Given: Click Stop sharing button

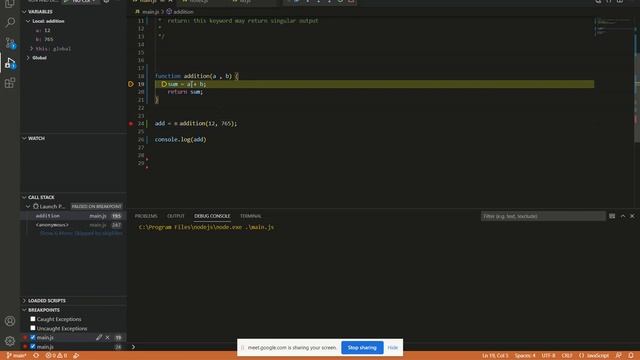Looking at the screenshot, I should (362, 348).
